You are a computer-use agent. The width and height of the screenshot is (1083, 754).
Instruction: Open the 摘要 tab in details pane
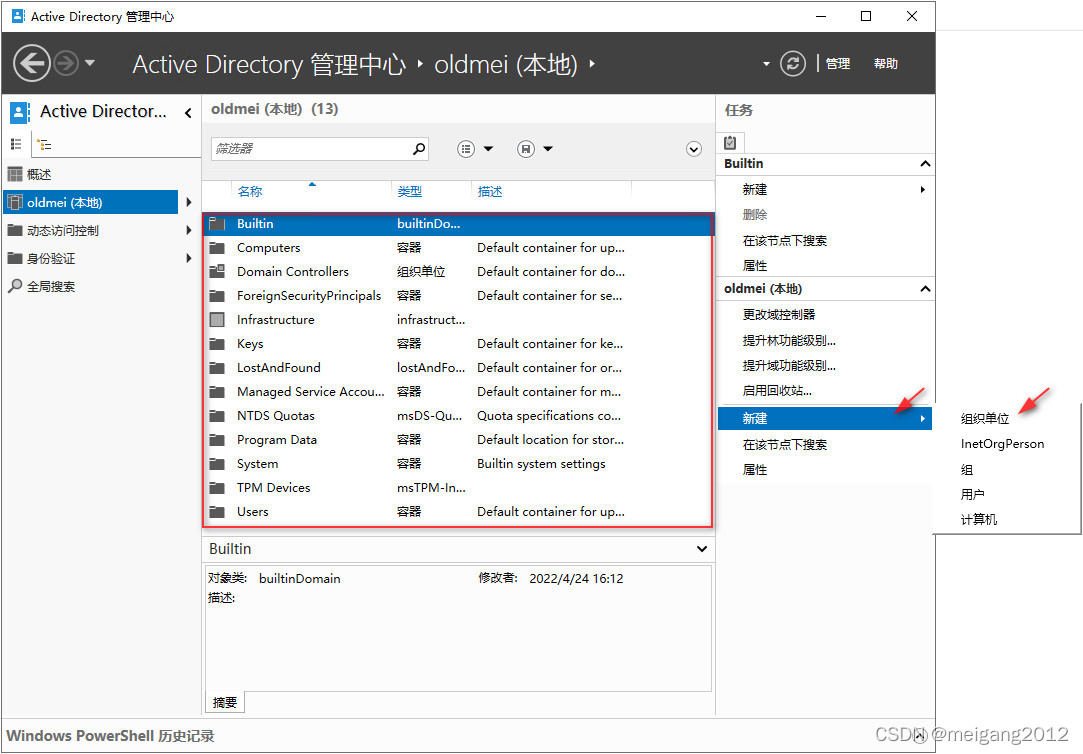point(225,703)
